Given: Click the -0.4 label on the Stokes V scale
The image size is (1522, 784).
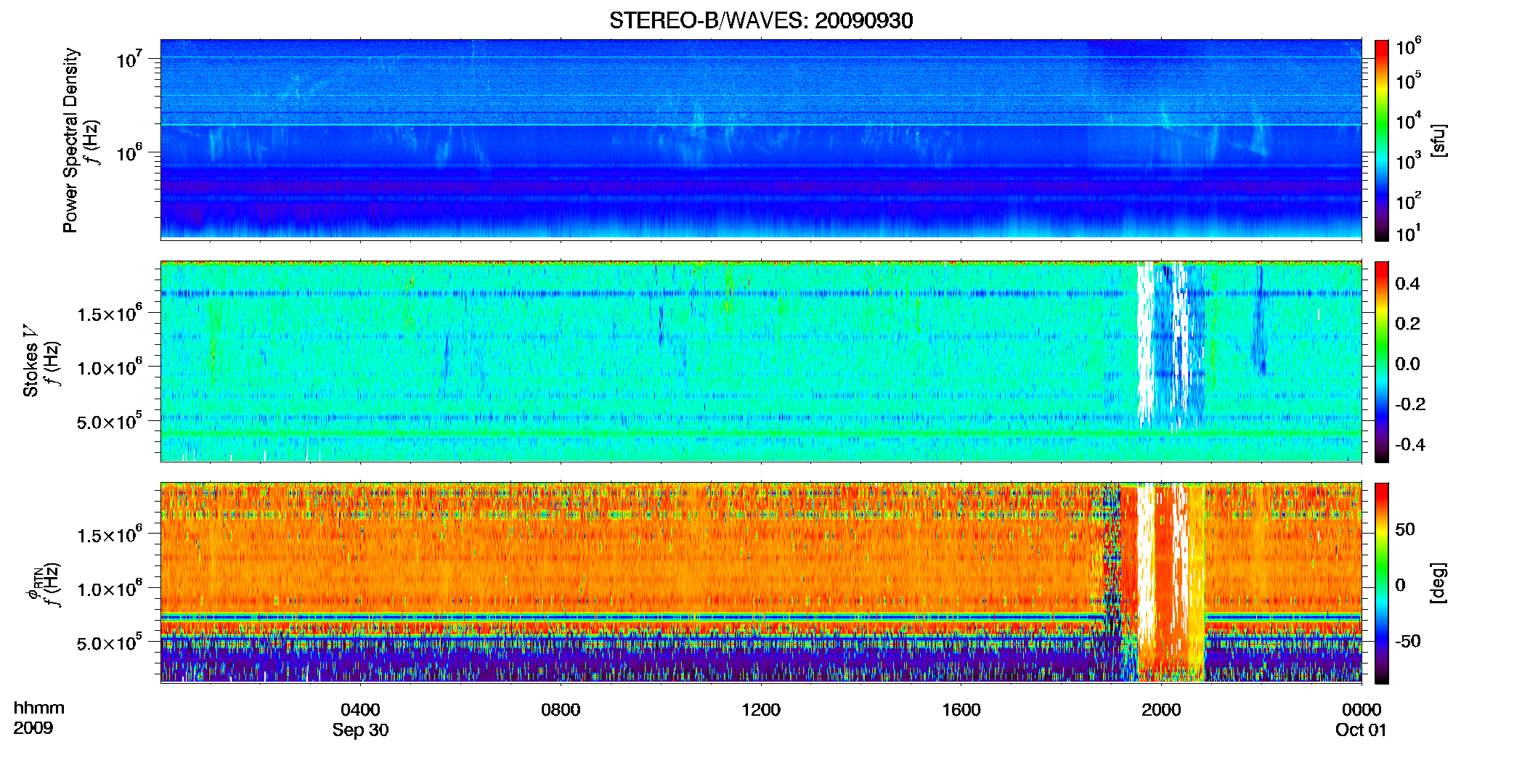Looking at the screenshot, I should (x=1409, y=444).
